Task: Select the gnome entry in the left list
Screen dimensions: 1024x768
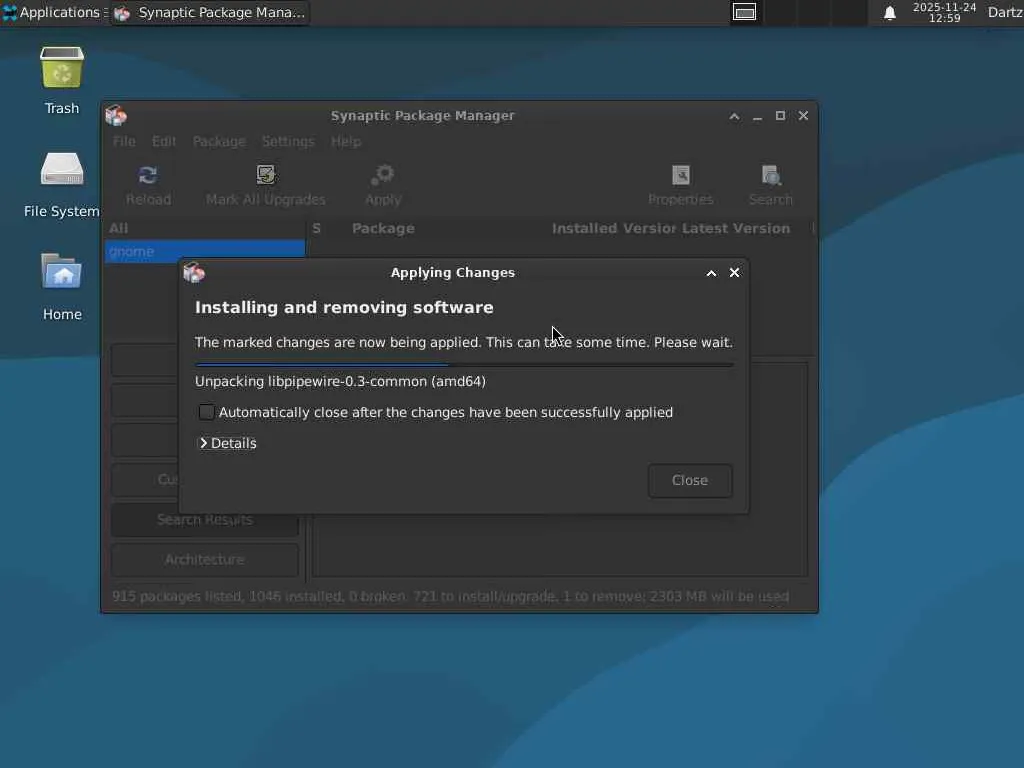Action: coord(204,251)
